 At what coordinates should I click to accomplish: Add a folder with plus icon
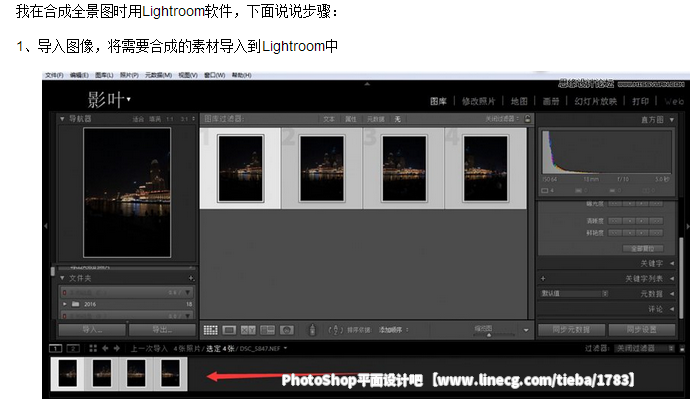[x=191, y=278]
